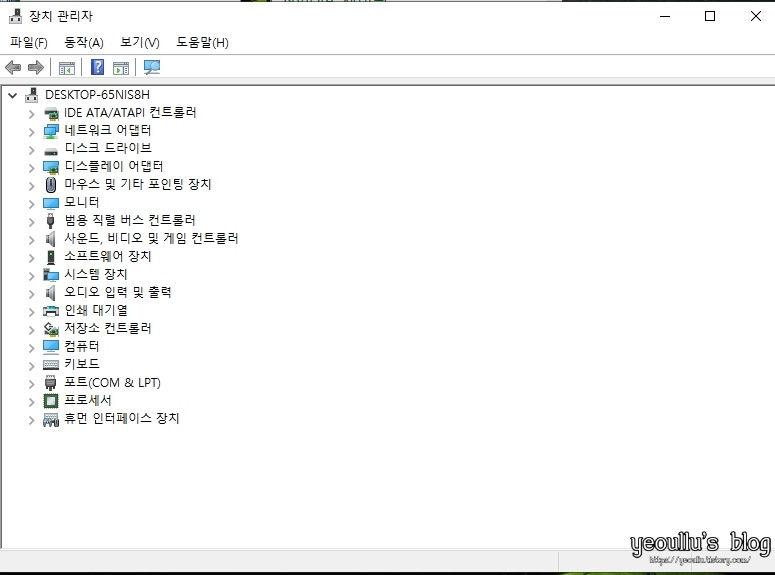This screenshot has height=575, width=775.
Task: Select the 휴먼 인터페이스 장치 label
Action: (x=122, y=418)
